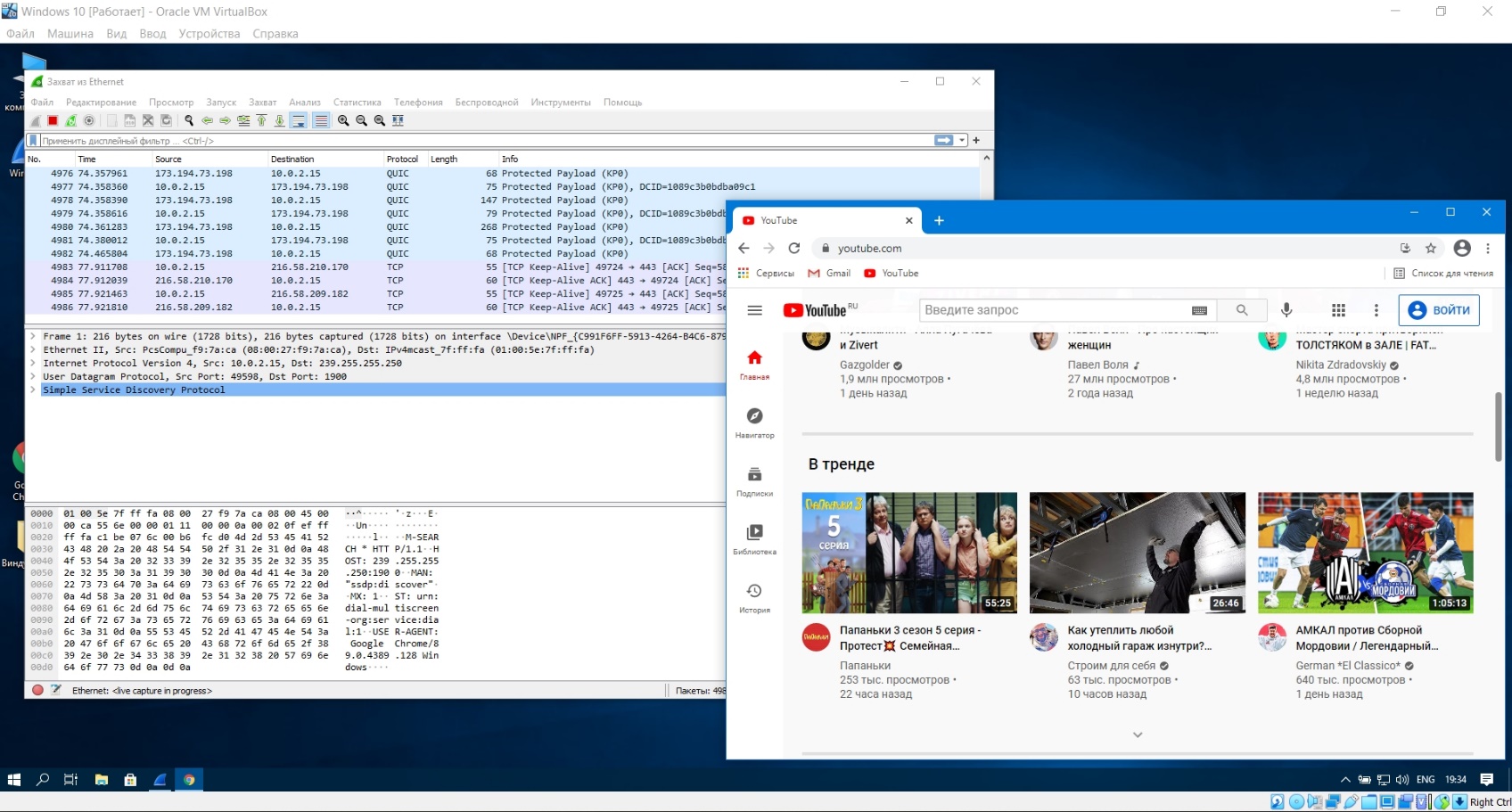This screenshot has width=1512, height=812.
Task: Select packet number 4983 in list
Action: pos(375,267)
